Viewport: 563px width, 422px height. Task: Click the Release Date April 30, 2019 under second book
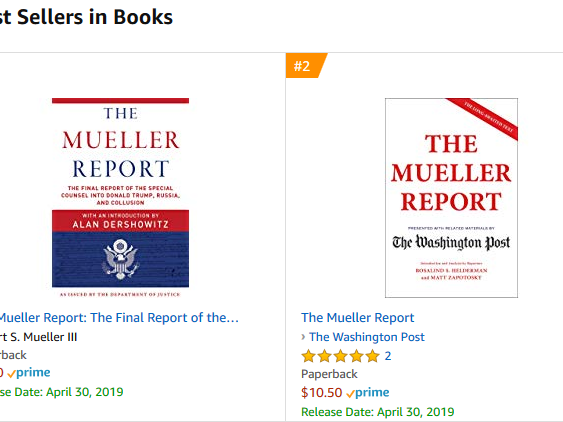tap(378, 412)
